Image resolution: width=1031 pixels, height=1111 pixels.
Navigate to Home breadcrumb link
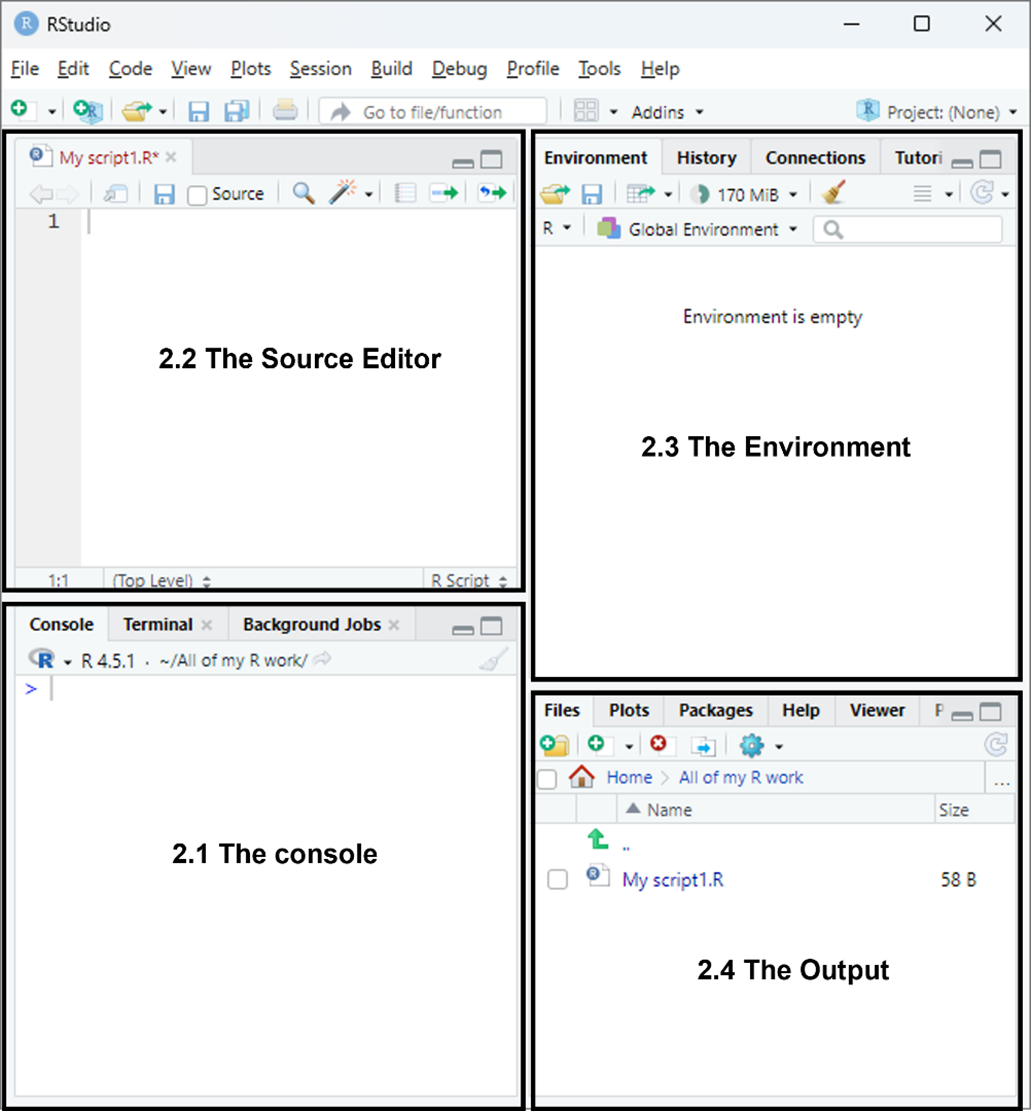click(x=629, y=777)
